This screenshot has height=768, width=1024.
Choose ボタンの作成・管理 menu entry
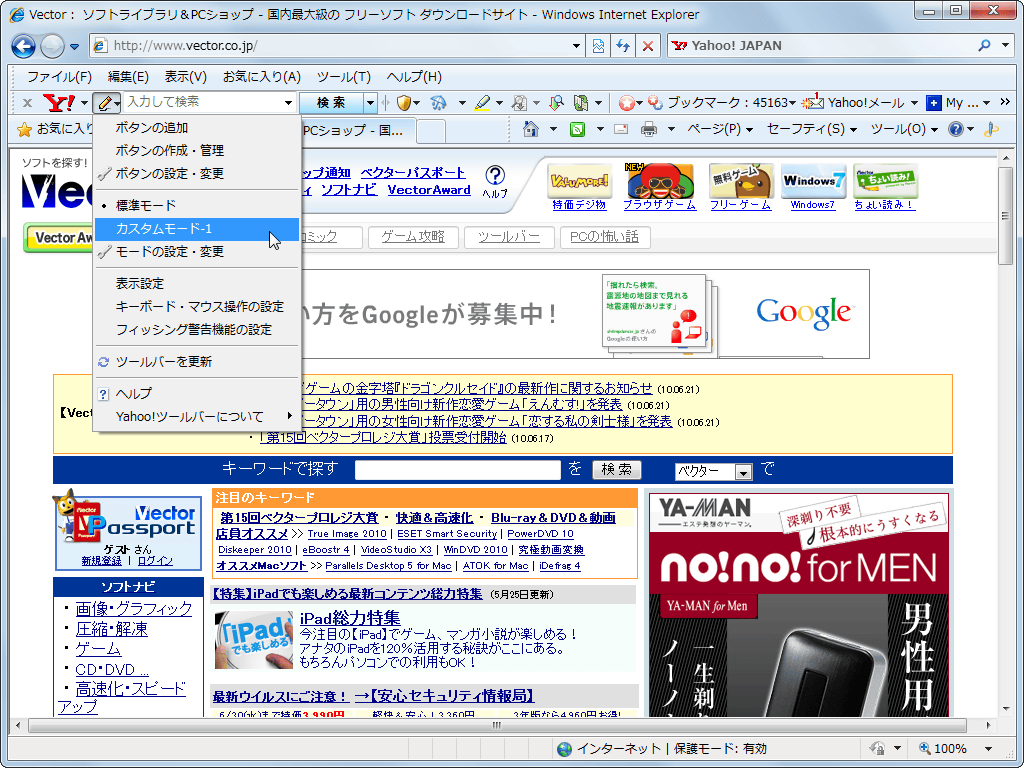pos(197,151)
